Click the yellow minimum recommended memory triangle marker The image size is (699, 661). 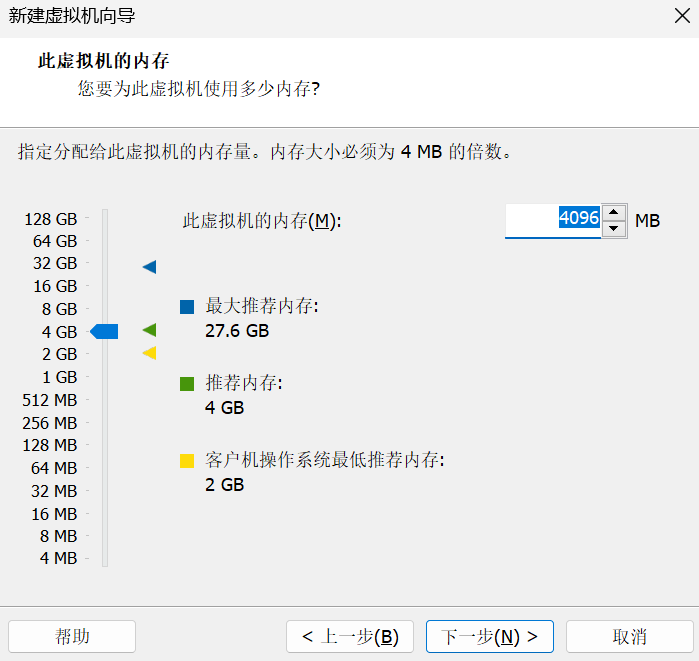click(150, 353)
